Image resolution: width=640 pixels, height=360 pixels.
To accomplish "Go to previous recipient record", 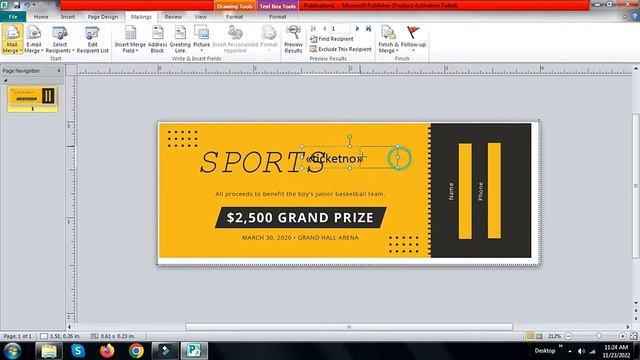I will (x=324, y=29).
